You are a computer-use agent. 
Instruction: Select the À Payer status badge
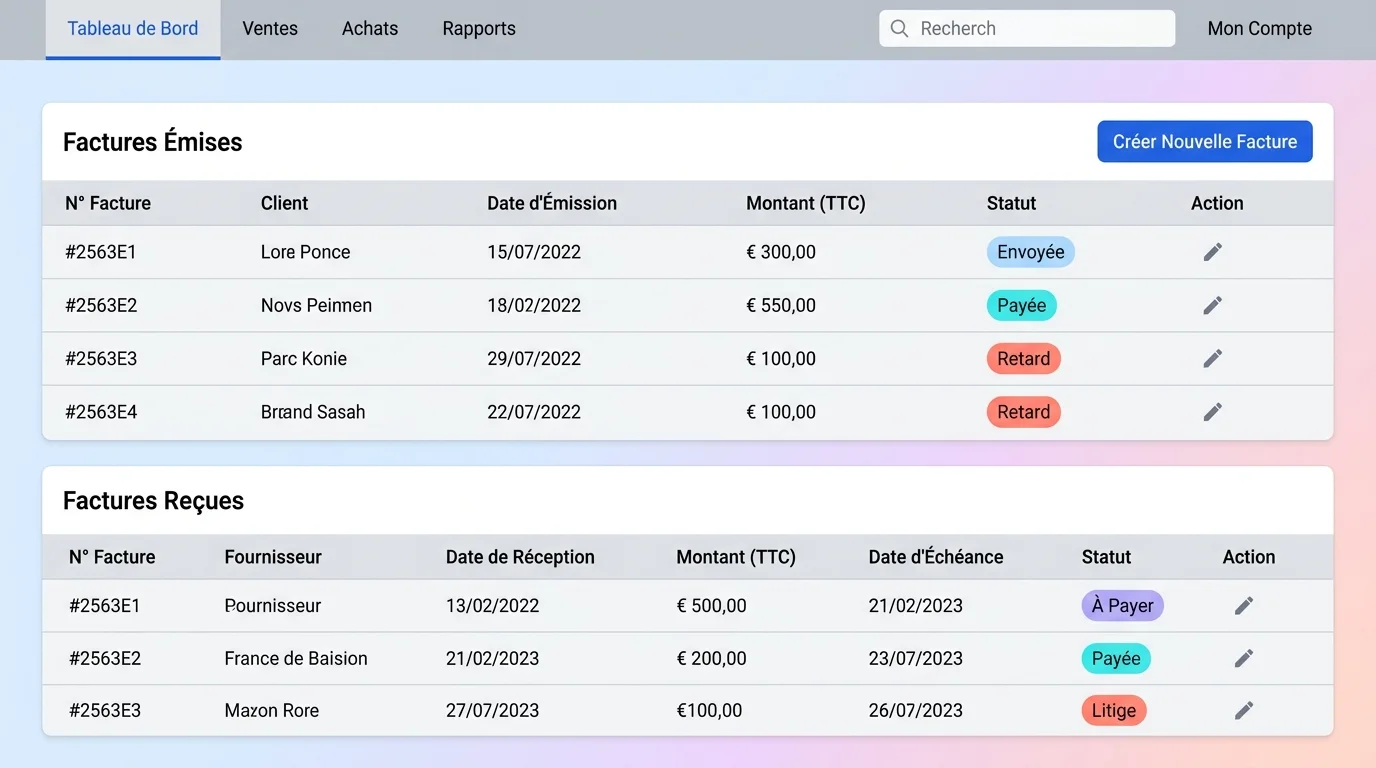point(1122,605)
